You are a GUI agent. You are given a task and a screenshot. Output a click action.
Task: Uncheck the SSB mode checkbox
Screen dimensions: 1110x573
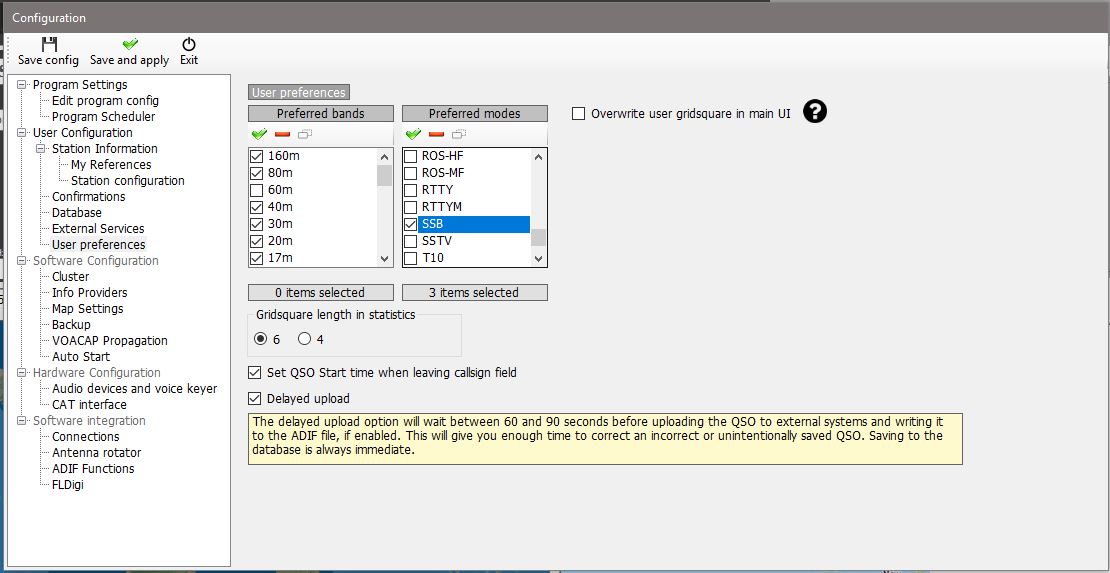click(411, 224)
